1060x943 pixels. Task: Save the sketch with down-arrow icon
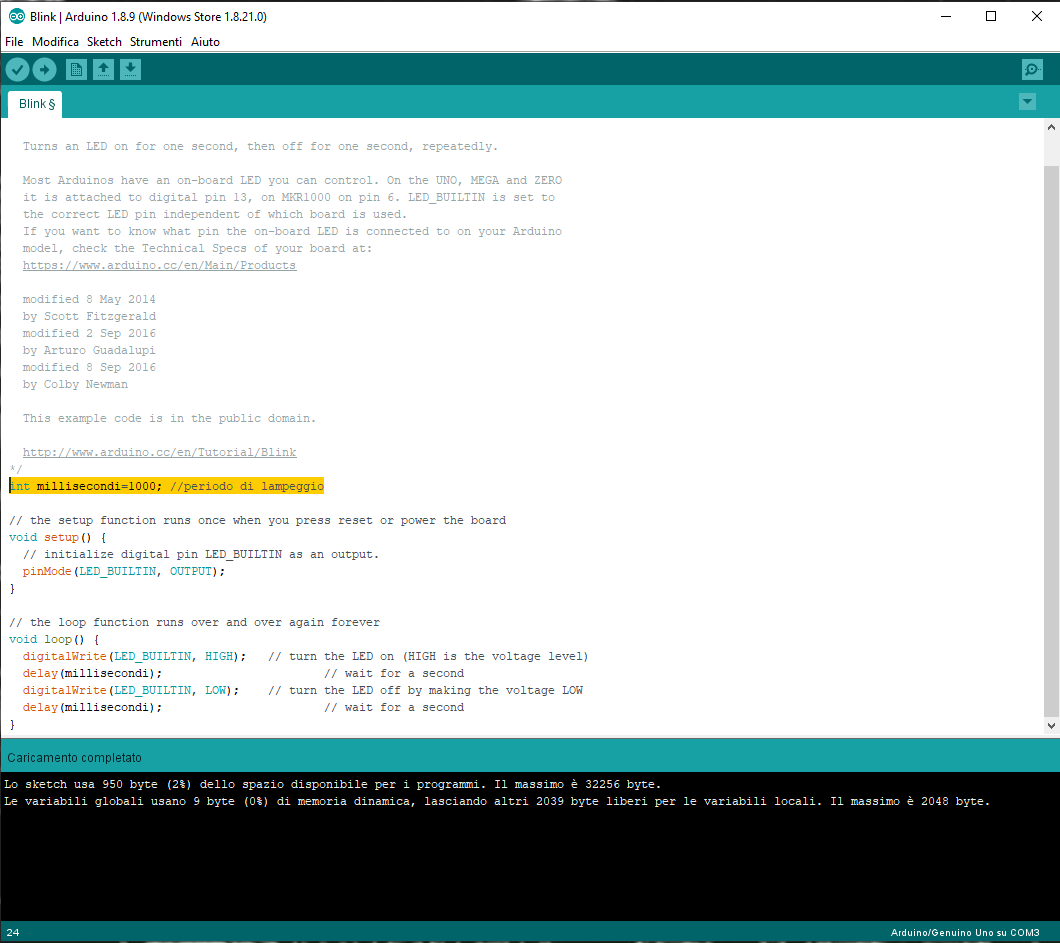[131, 69]
